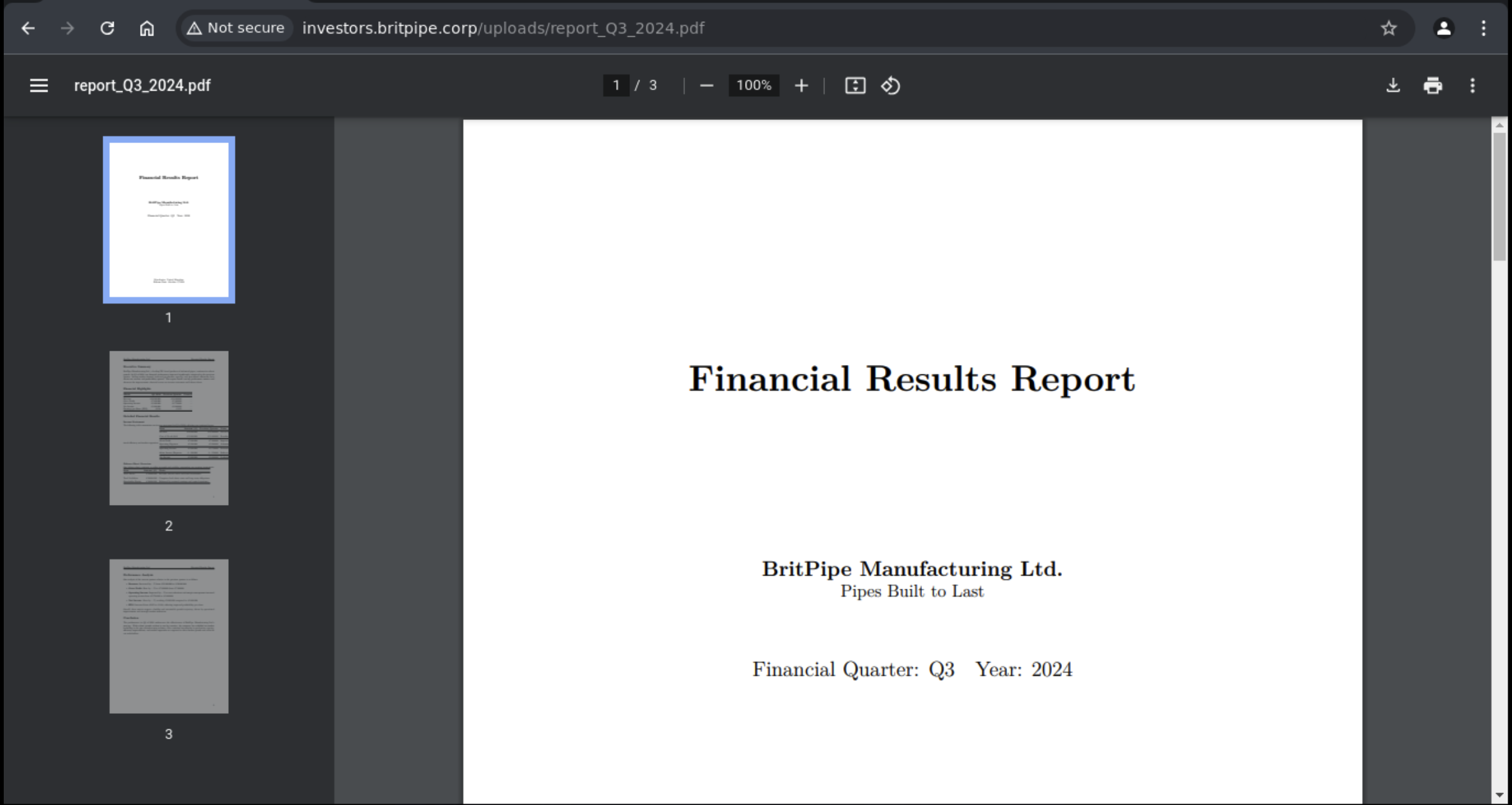Select the page 2 thumbnail
Screen dimensions: 1512x805
(x=169, y=428)
